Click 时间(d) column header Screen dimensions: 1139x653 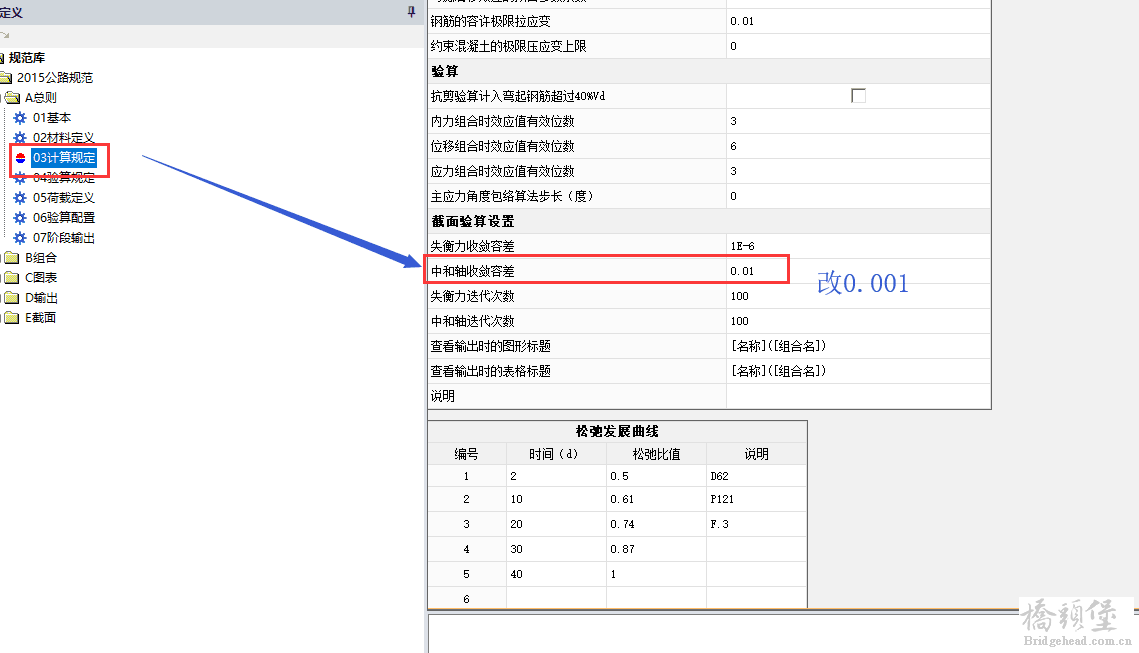[556, 454]
